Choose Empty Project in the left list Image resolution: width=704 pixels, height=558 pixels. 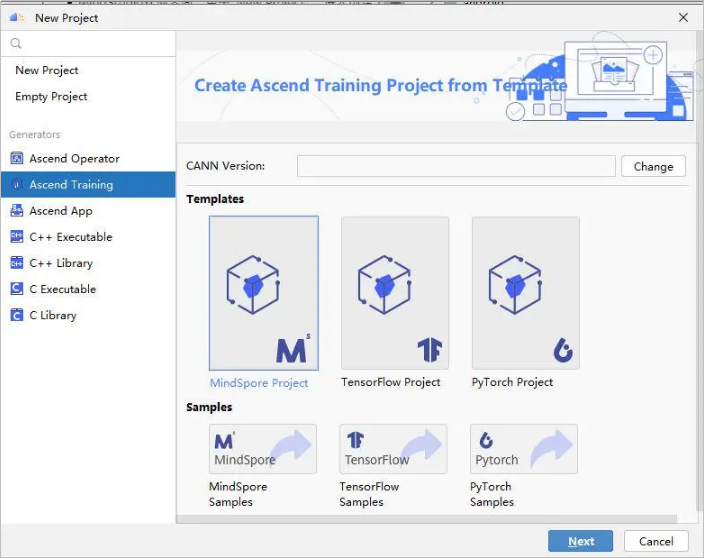coord(51,97)
